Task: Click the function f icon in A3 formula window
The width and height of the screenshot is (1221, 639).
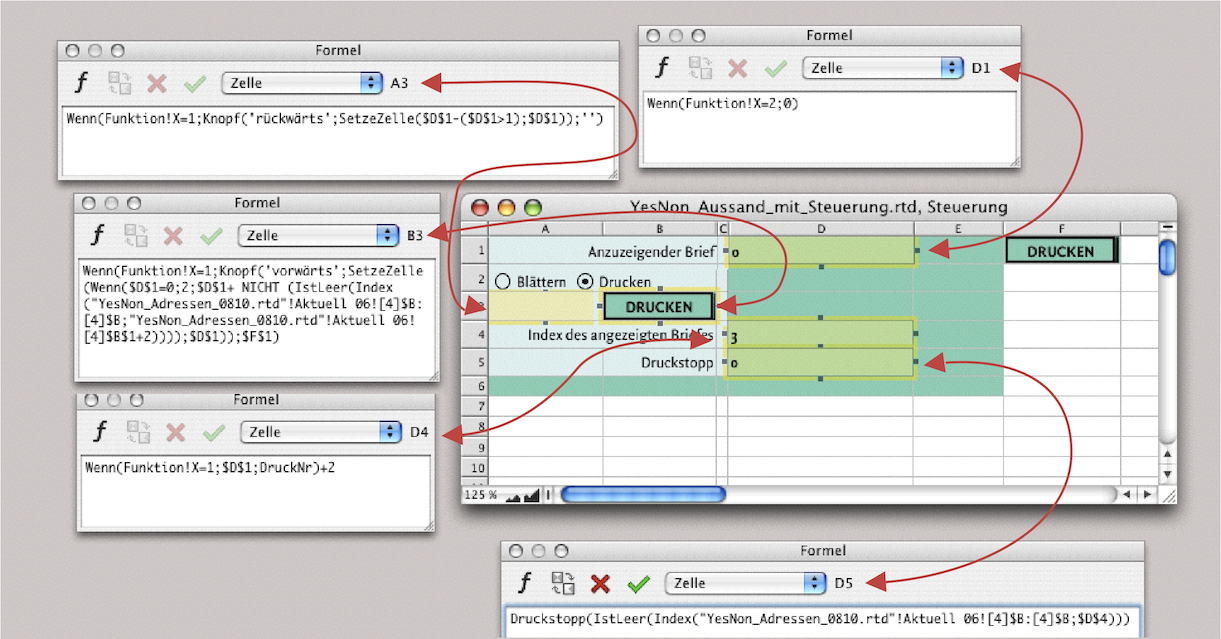Action: (80, 82)
